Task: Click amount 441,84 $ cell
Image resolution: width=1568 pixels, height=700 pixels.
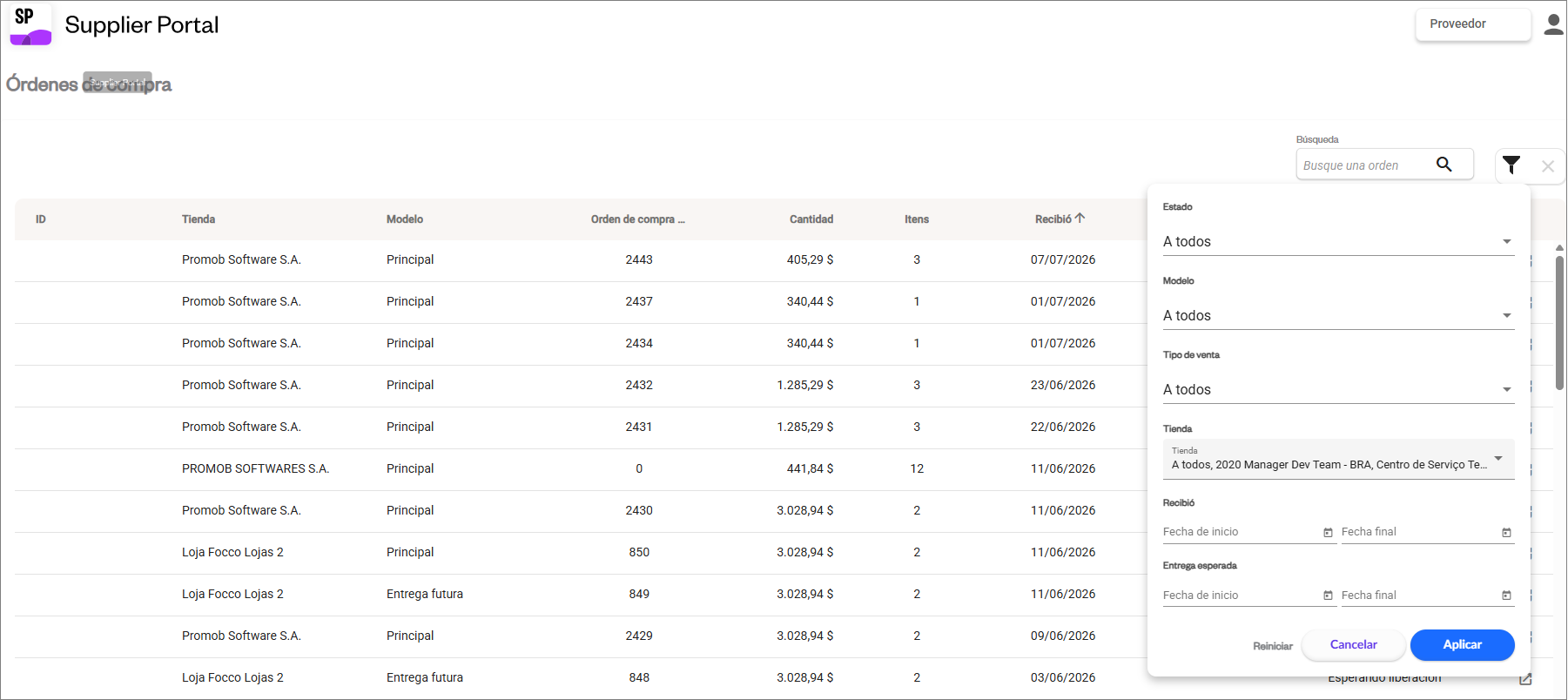Action: pos(810,468)
